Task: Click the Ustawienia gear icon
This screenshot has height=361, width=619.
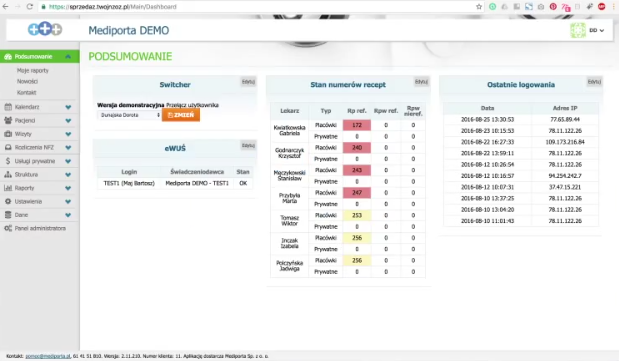Action: tap(8, 201)
